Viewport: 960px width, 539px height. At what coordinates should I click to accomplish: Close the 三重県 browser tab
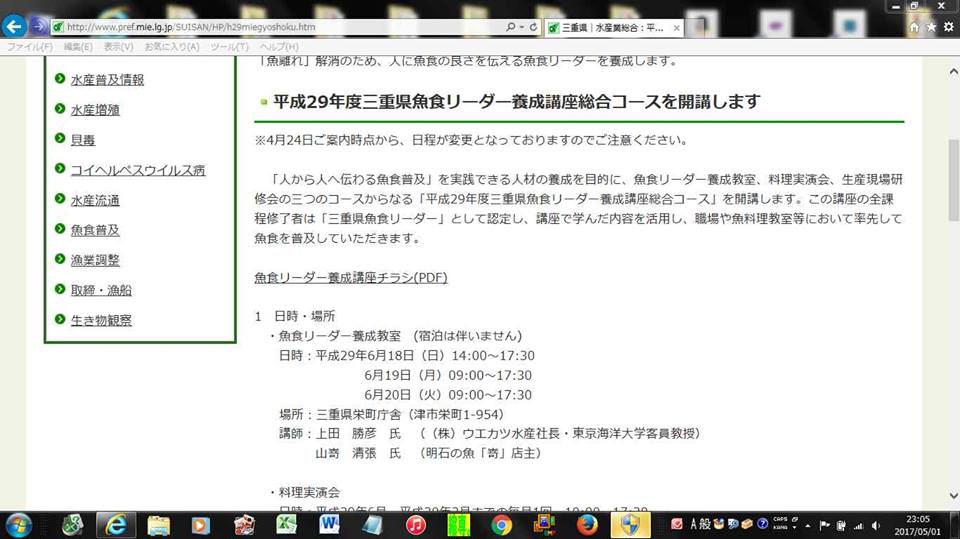click(676, 28)
